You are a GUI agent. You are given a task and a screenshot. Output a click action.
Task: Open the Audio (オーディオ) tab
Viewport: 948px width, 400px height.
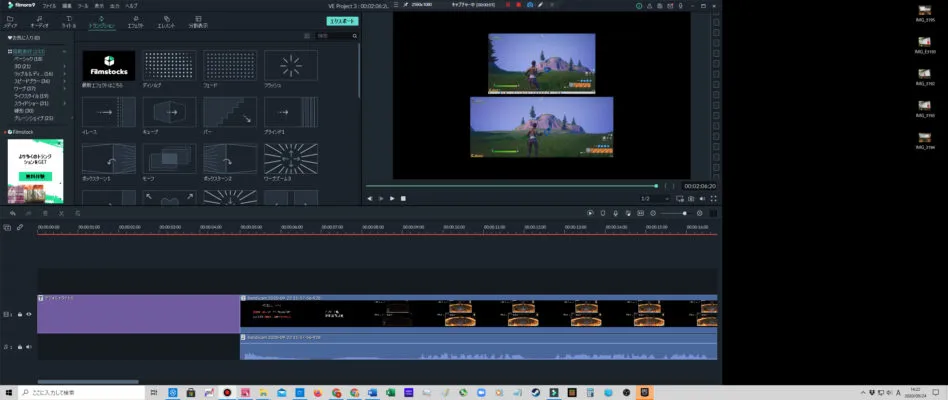[x=39, y=22]
